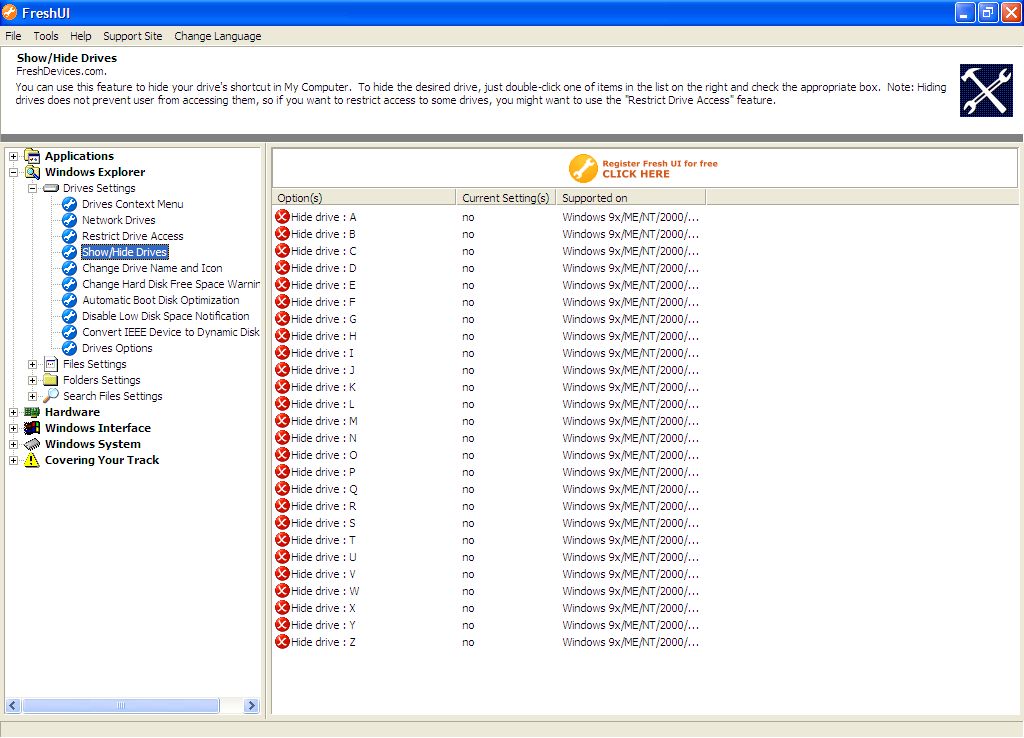Click the Drives Settings drive icon
This screenshot has height=738, width=1024.
(50, 188)
